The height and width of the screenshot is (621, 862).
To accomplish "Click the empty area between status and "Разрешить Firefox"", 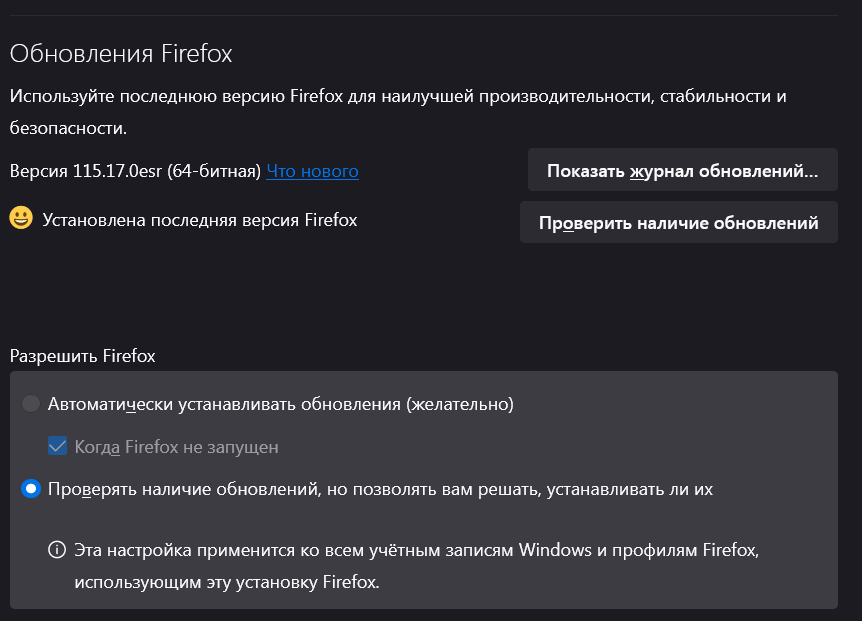I will coord(423,291).
